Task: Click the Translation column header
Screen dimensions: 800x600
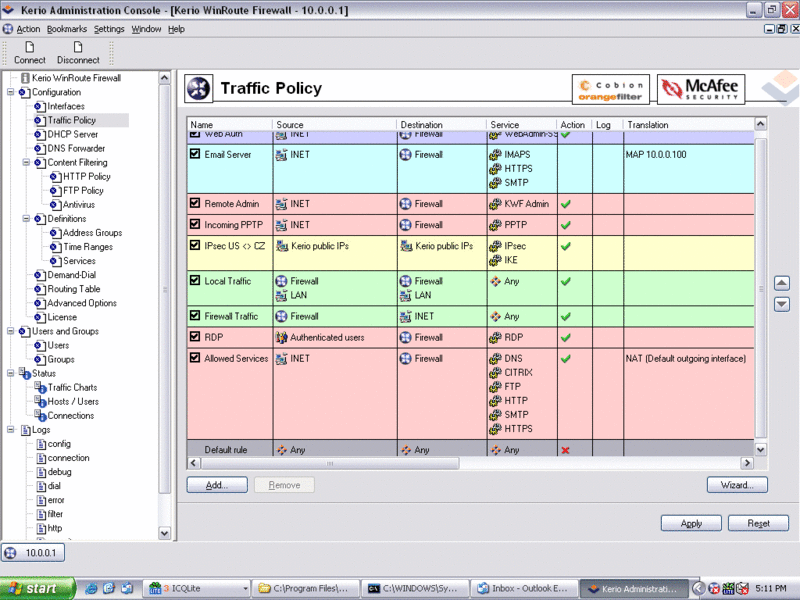Action: tap(688, 124)
